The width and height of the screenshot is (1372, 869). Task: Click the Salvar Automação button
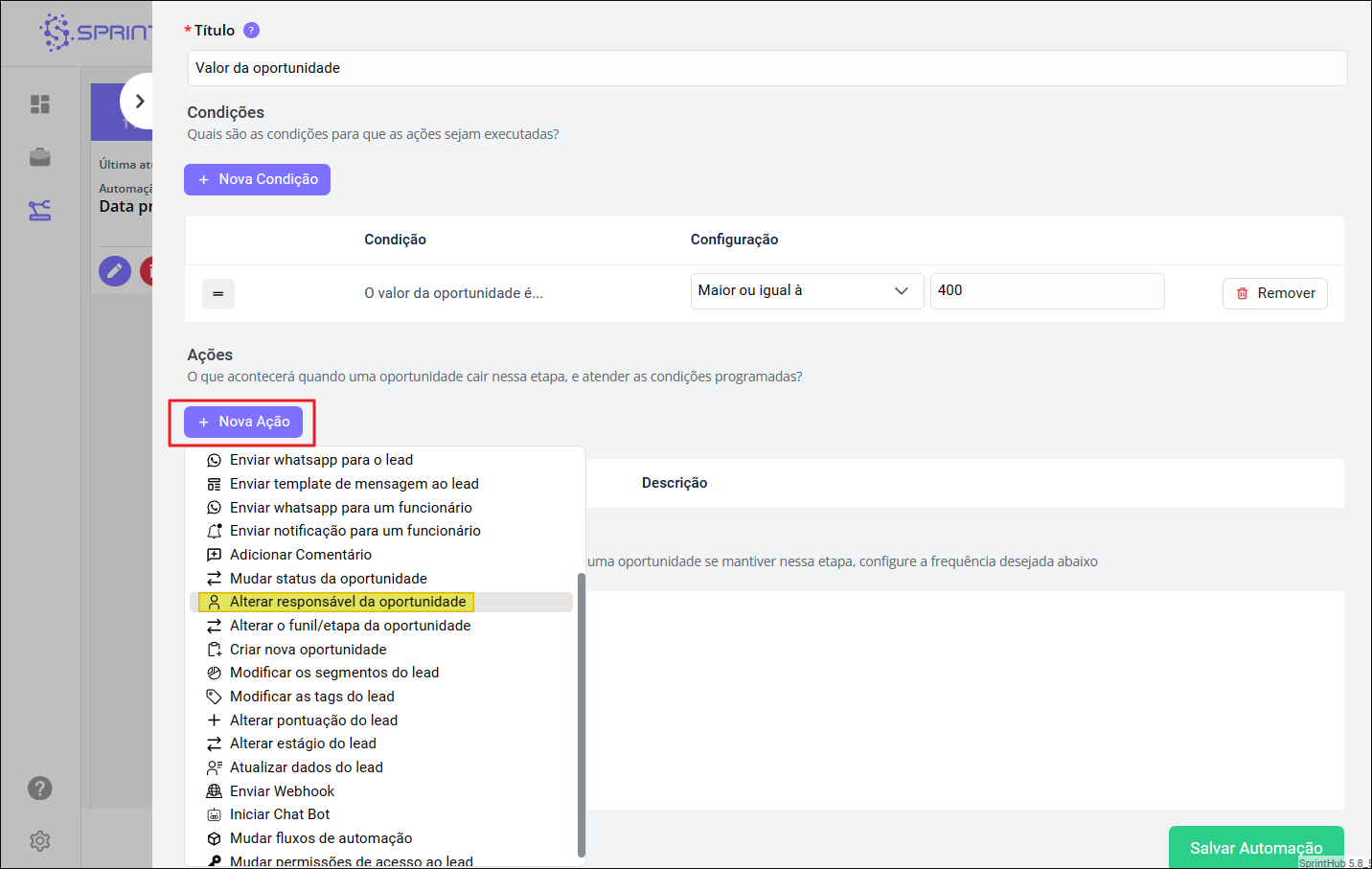click(x=1255, y=848)
